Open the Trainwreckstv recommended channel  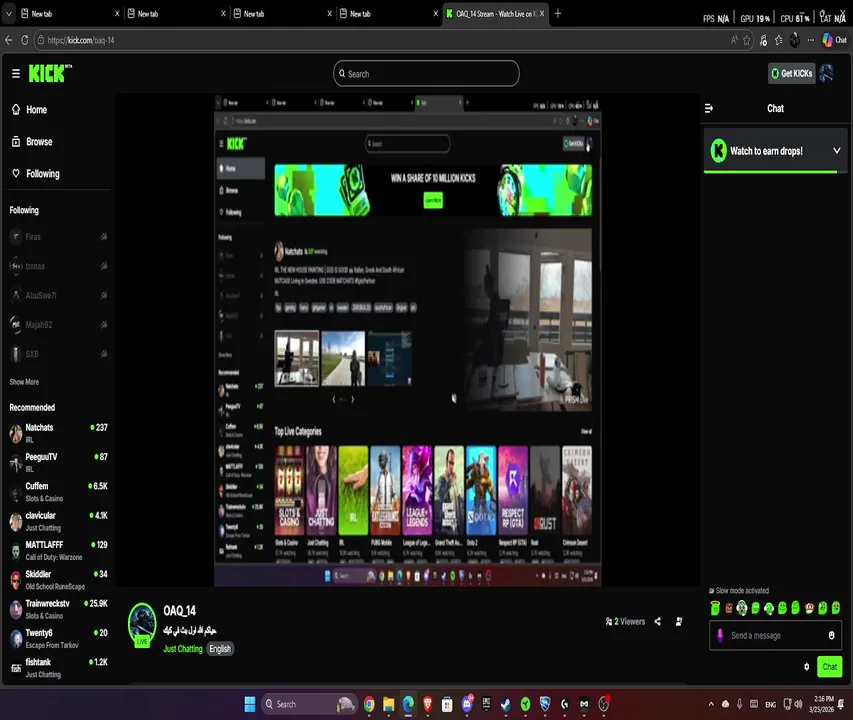[58, 609]
